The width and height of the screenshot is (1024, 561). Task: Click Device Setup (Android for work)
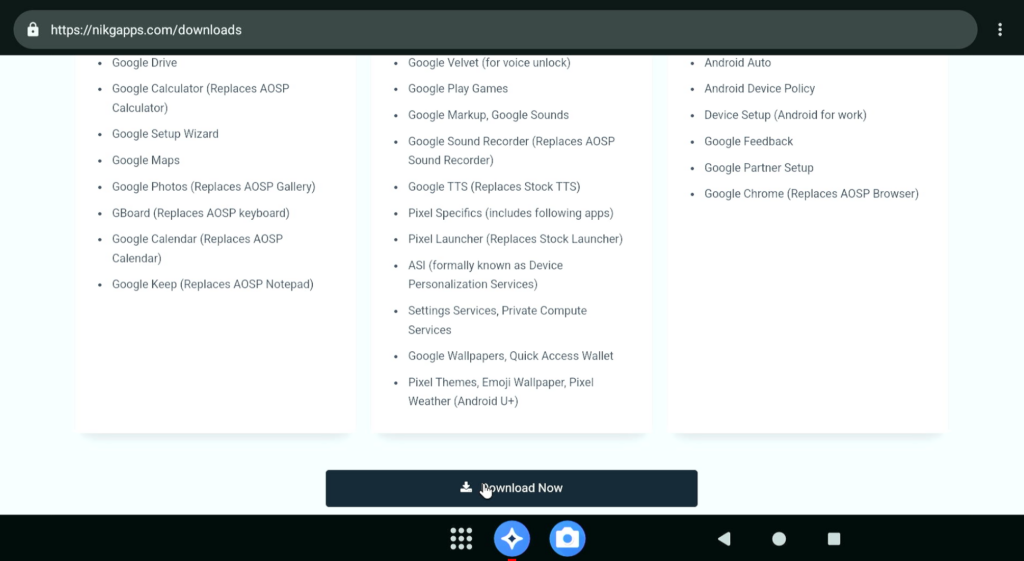[x=785, y=115]
